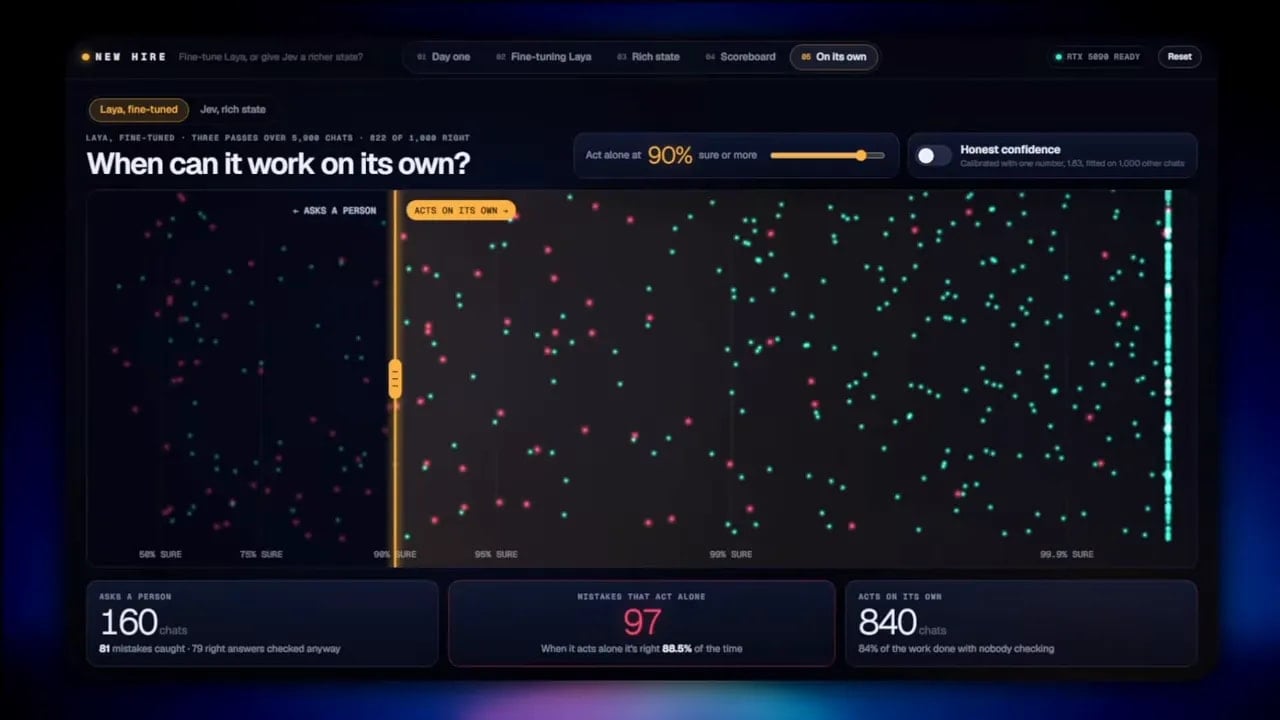Viewport: 1280px width, 720px height.
Task: Click the heading When can it work on its own
Action: (278, 163)
